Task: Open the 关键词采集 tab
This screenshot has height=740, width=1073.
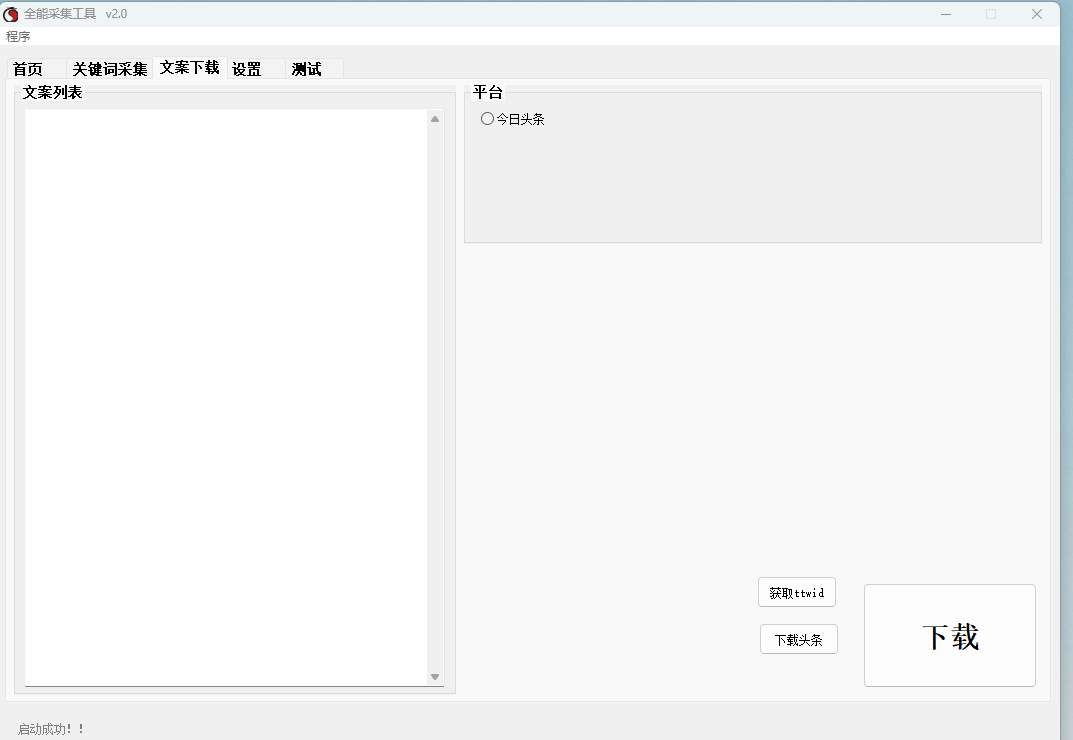Action: point(110,69)
